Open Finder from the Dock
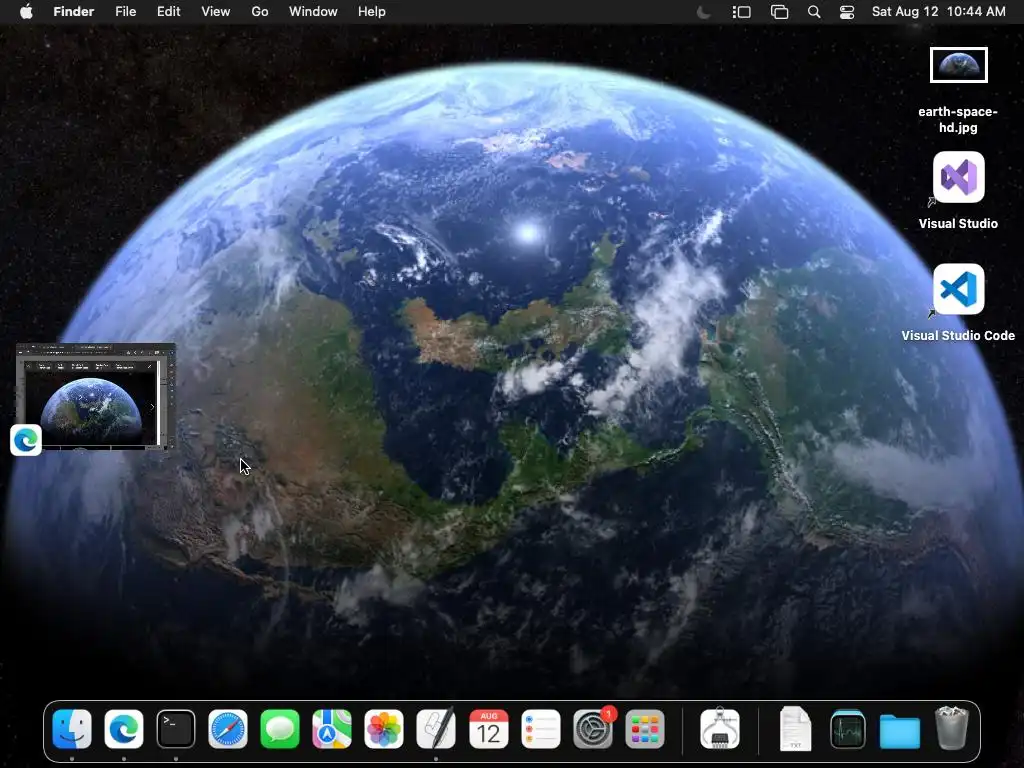 [x=72, y=728]
